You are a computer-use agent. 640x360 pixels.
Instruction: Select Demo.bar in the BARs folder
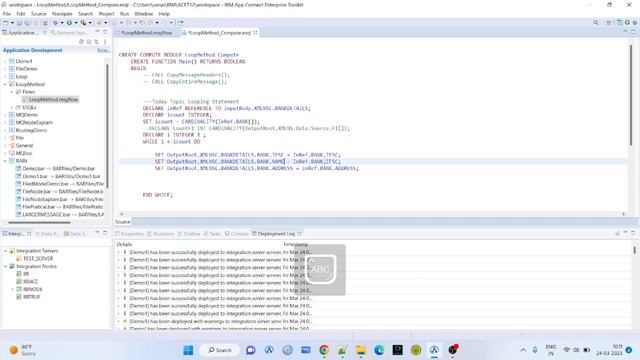click(55, 169)
